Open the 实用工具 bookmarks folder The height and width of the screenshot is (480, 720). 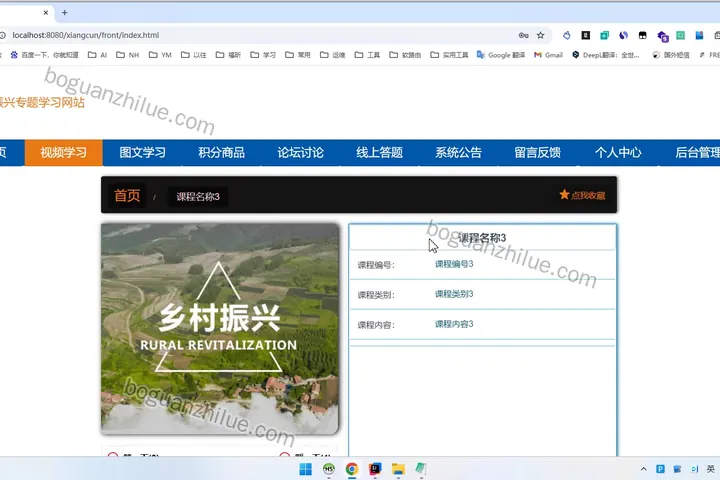pyautogui.click(x=449, y=55)
